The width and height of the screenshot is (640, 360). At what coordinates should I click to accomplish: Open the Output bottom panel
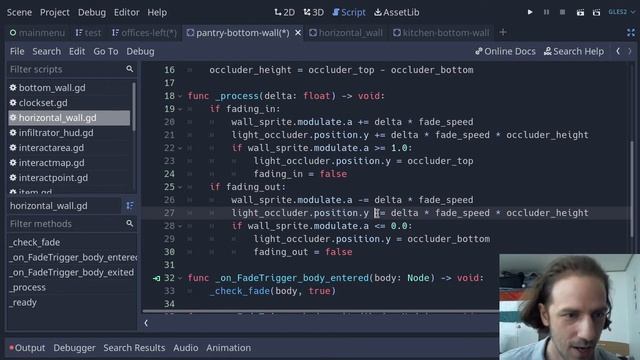pyautogui.click(x=27, y=348)
